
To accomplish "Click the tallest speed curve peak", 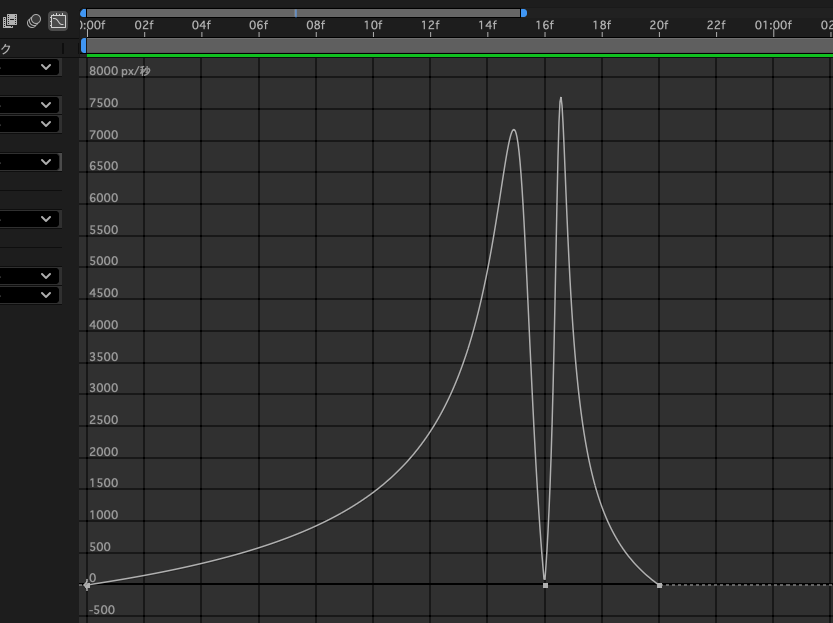I will click(560, 98).
